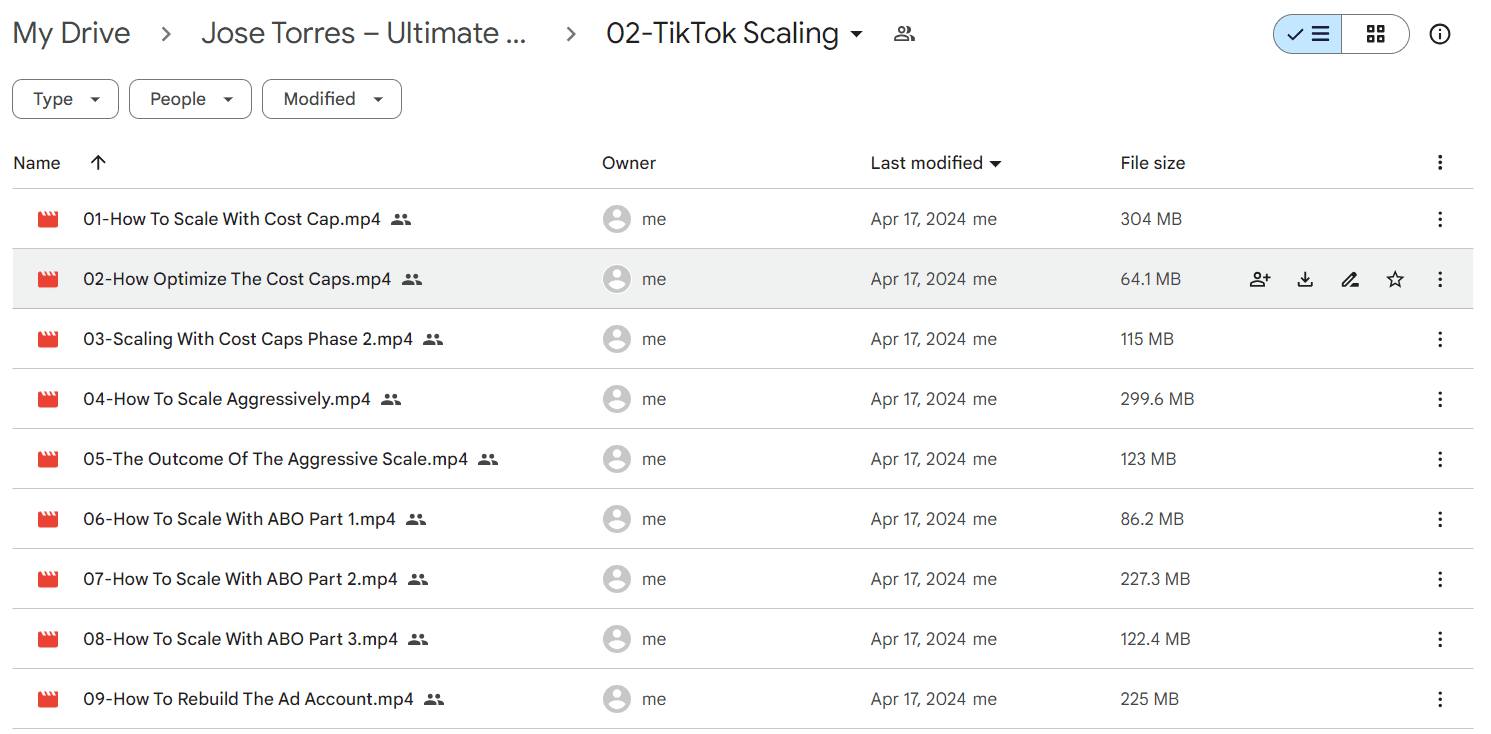The image size is (1491, 734).
Task: Click the 299.6 MB file size cell
Action: tap(1157, 399)
